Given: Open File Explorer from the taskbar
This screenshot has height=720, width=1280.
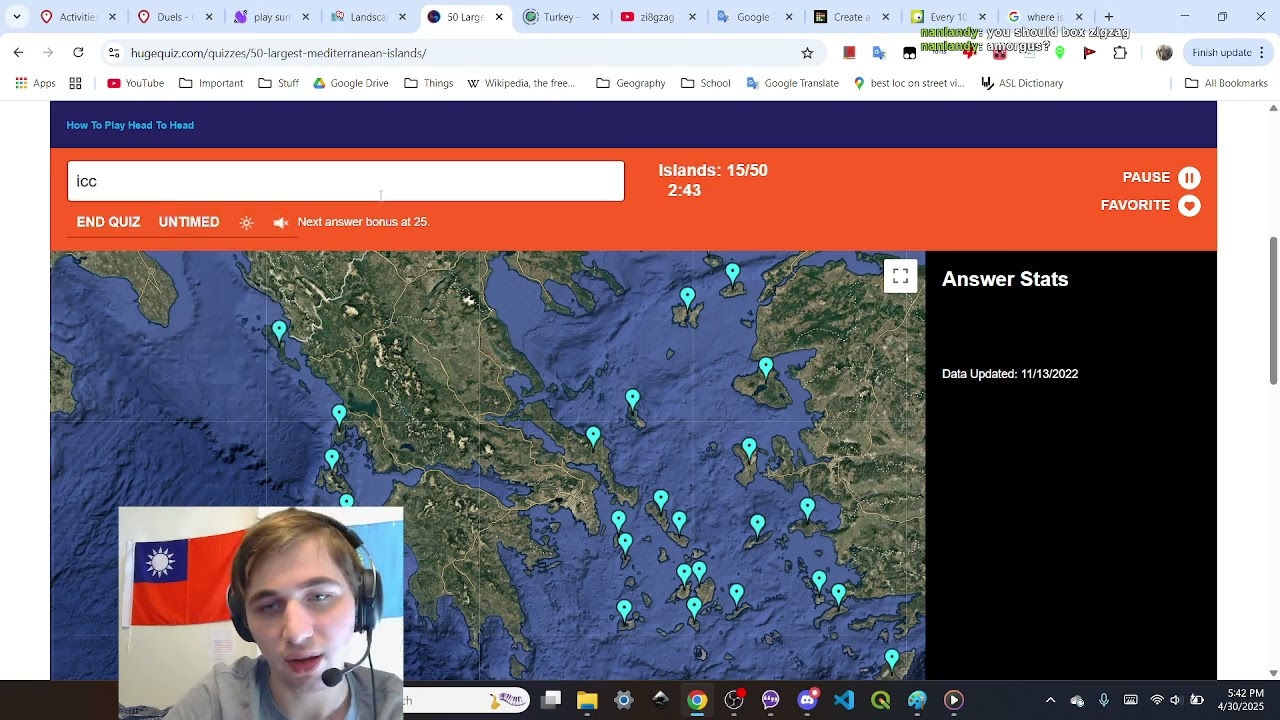Looking at the screenshot, I should click(x=587, y=700).
